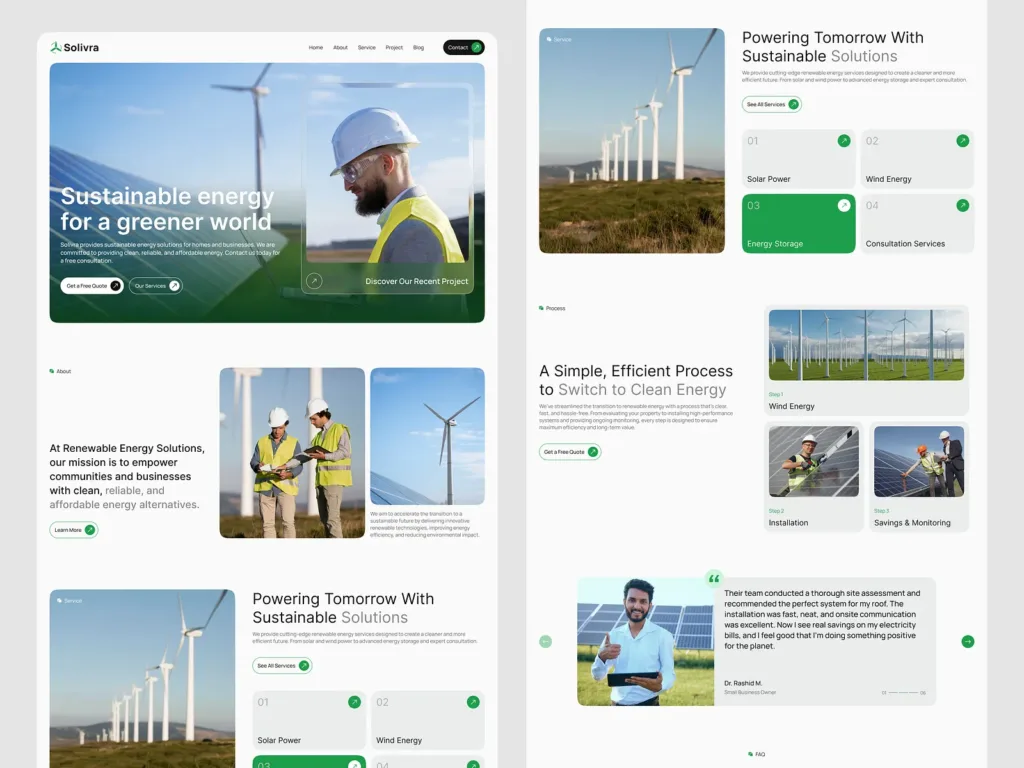The height and width of the screenshot is (768, 1024).
Task: Open the Installation step thumbnail
Action: [x=814, y=462]
